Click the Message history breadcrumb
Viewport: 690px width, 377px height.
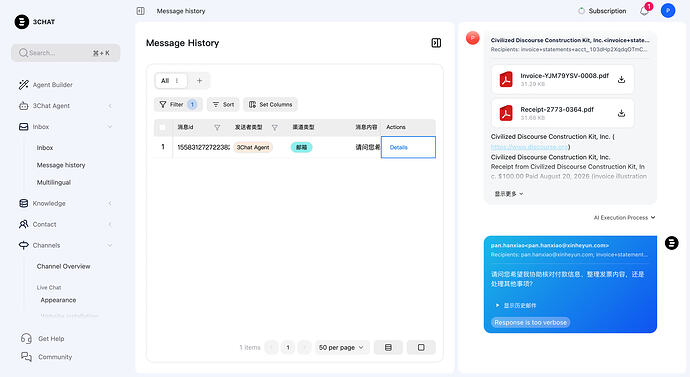pyautogui.click(x=181, y=11)
